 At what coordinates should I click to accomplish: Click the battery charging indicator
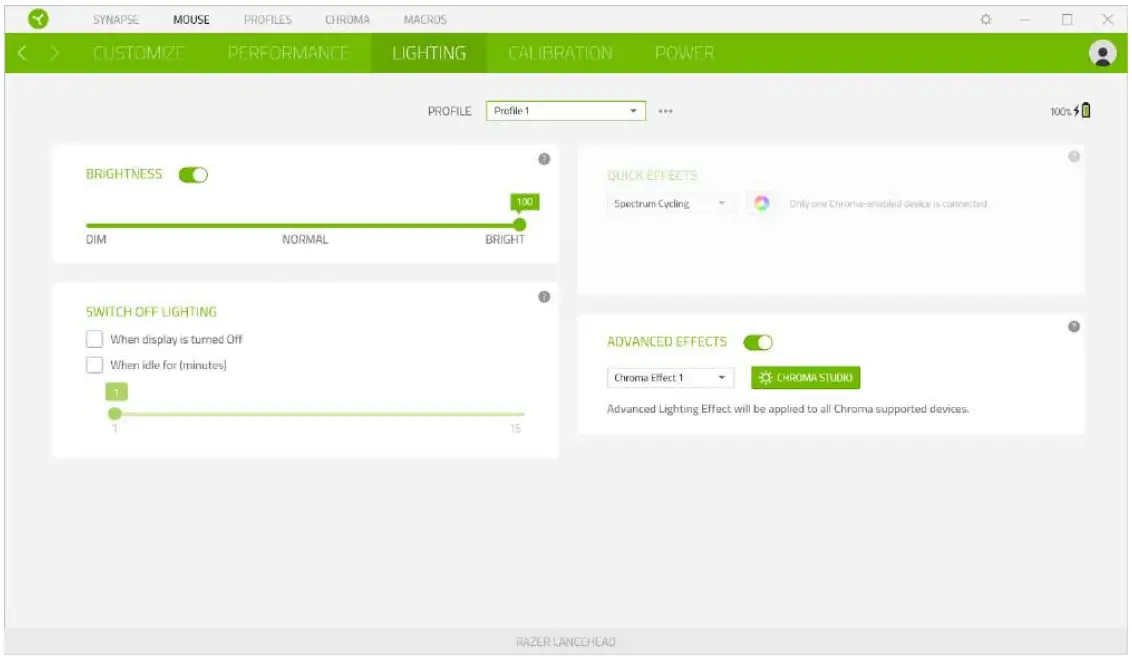coord(1071,111)
